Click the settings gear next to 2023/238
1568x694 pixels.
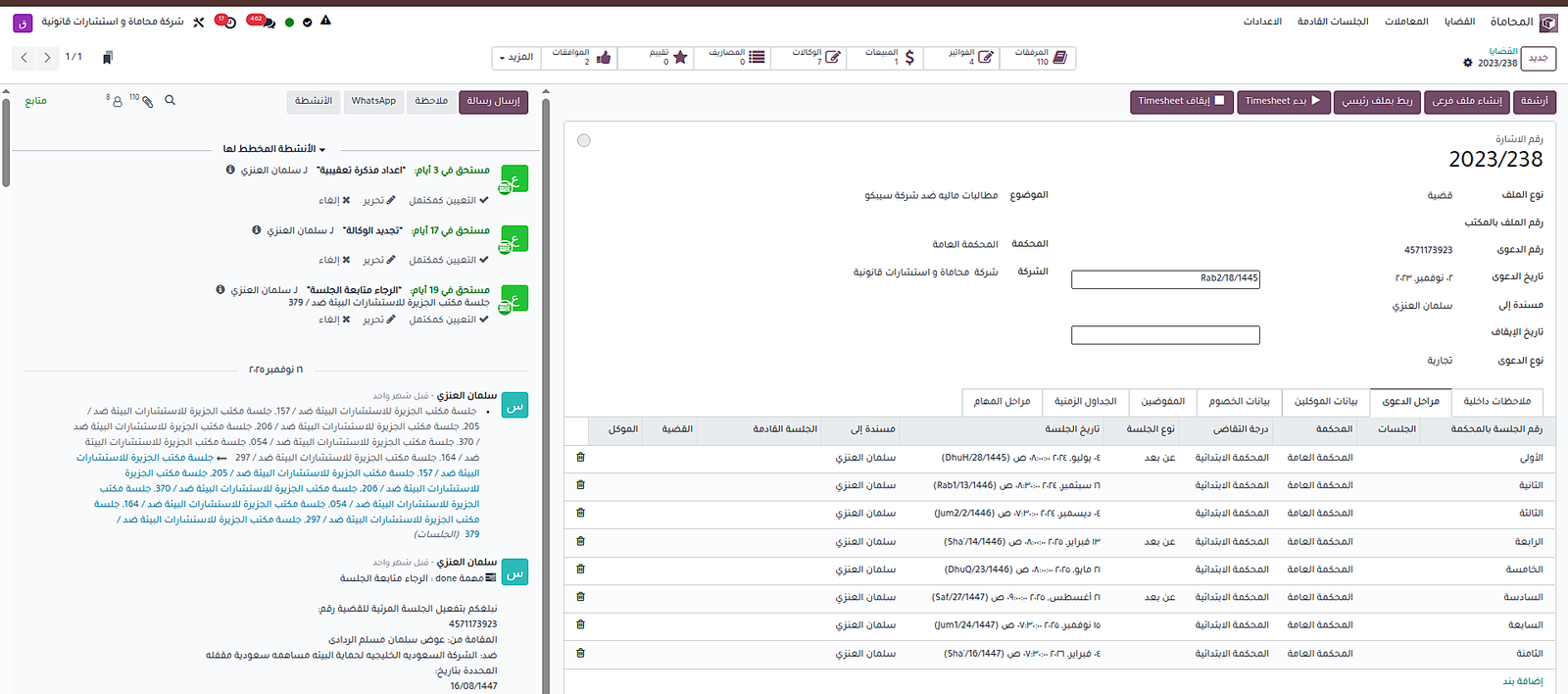1467,63
